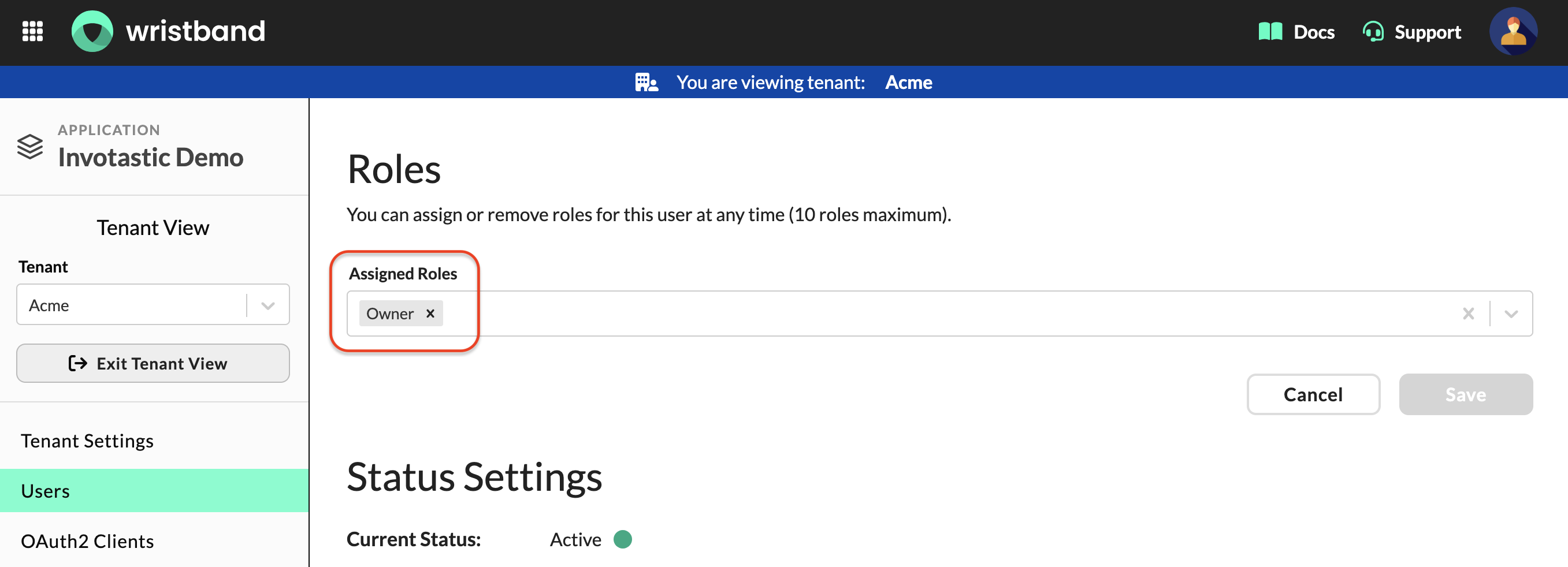The width and height of the screenshot is (1568, 567).
Task: Open the Acme tenant combo box
Action: pyautogui.click(x=153, y=305)
